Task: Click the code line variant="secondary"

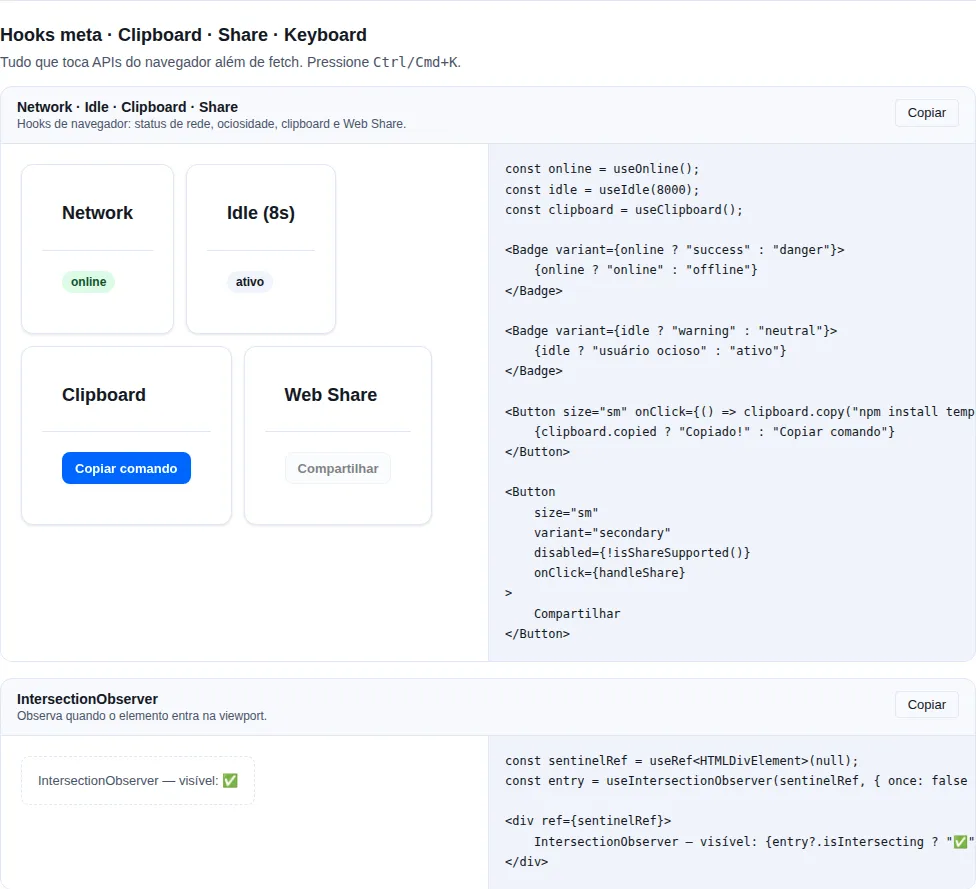Action: tap(602, 533)
